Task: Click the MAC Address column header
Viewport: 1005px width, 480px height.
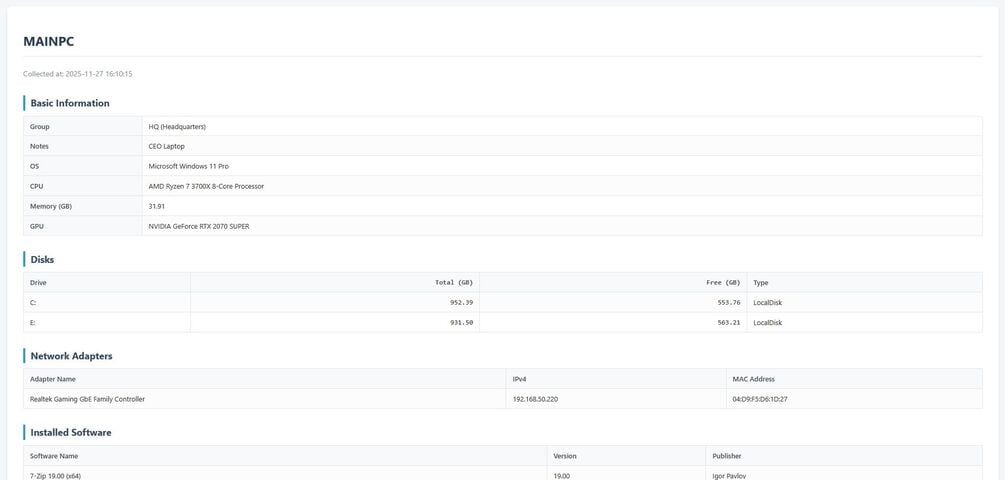Action: 854,379
